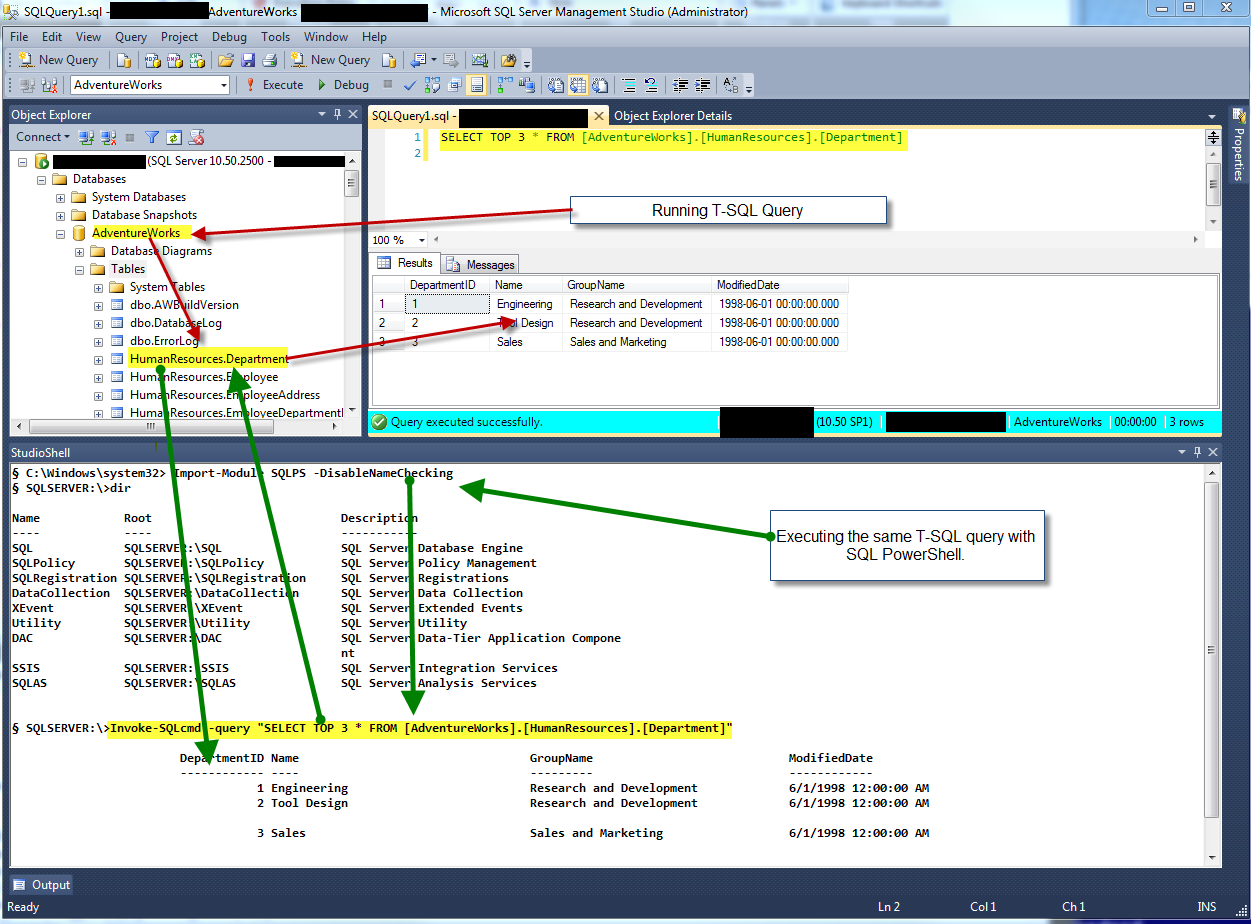Click the Open File folder icon
This screenshot has height=924, width=1251.
226,60
